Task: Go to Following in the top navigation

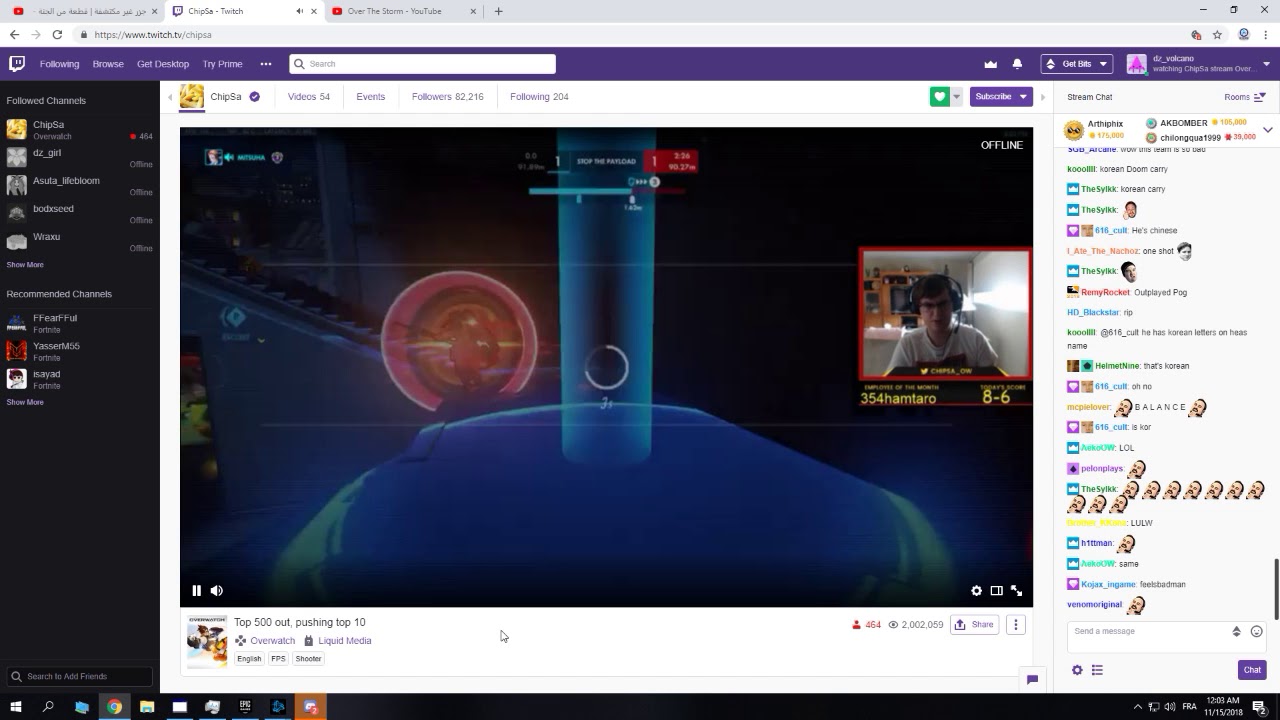Action: click(59, 64)
